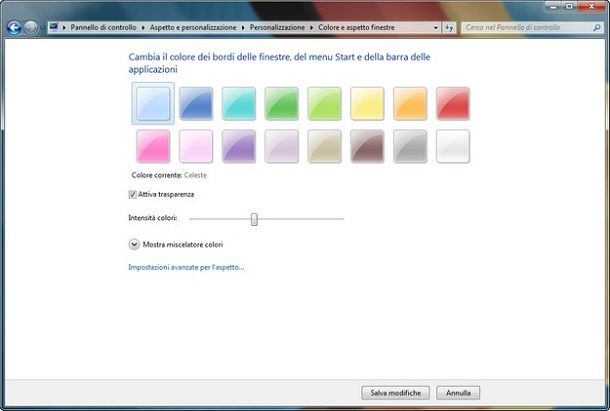Screen dimensions: 610x411
Task: Open Aspetto e personalizzazione breadcrumb
Action: [x=193, y=28]
